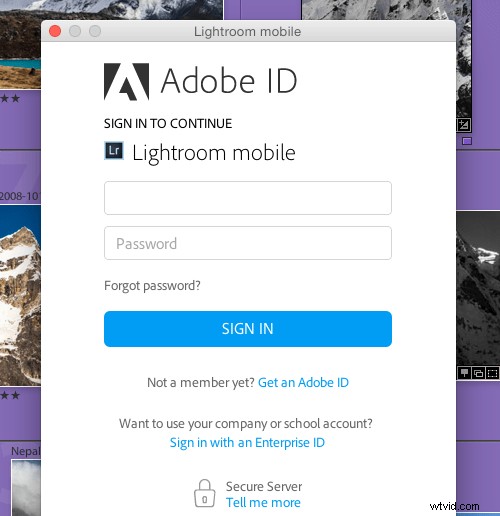This screenshot has height=516, width=500.
Task: Click the Adobe logo
Action: (x=127, y=82)
